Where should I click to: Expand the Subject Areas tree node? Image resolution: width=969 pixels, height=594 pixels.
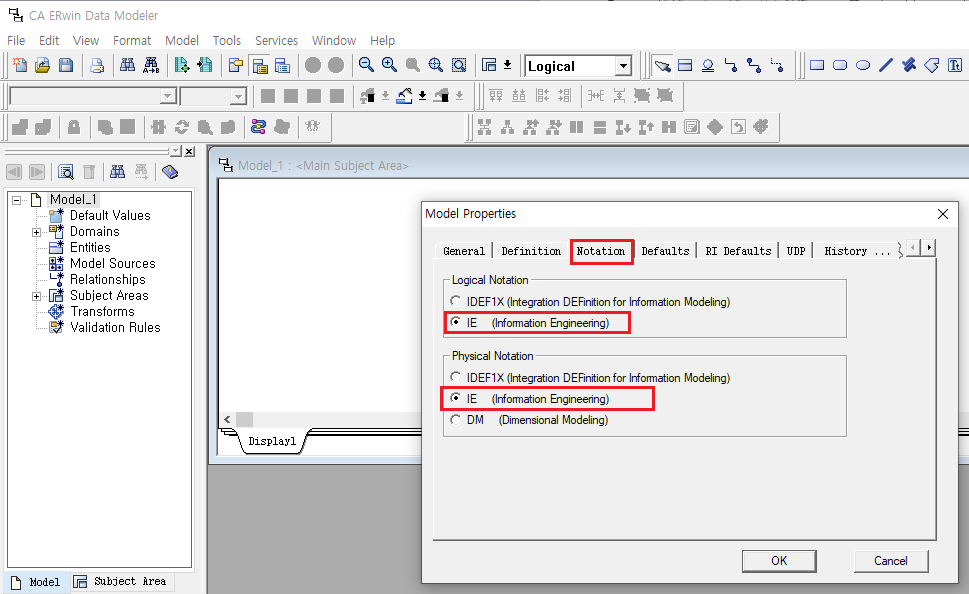(36, 296)
